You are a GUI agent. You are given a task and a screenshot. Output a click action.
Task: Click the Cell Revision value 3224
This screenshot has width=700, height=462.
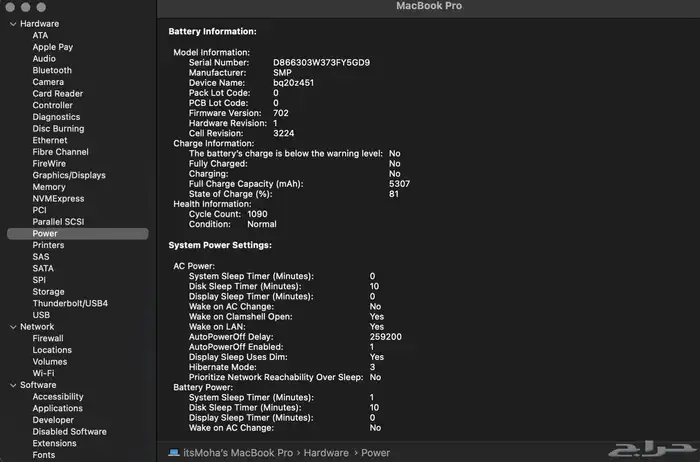tap(283, 133)
